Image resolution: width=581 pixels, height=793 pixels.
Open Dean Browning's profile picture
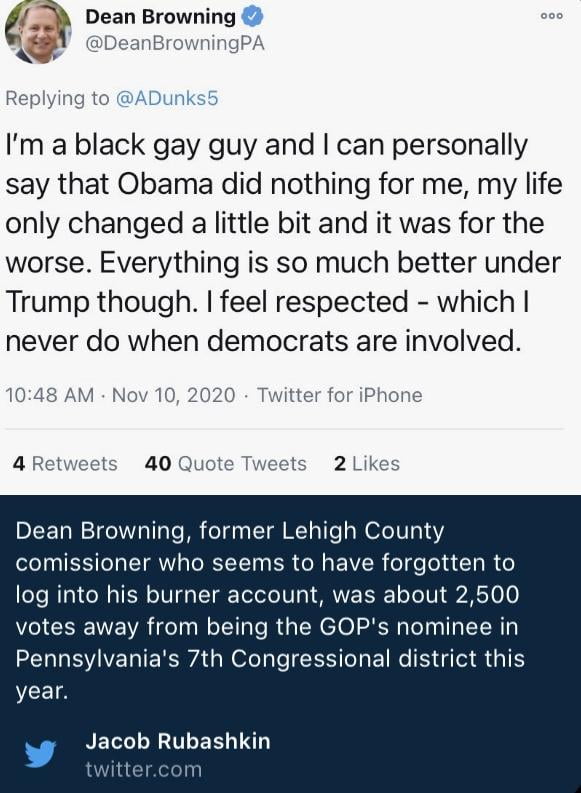(38, 31)
